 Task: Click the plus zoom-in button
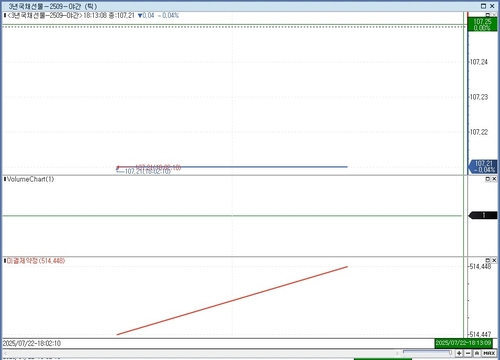coord(459,353)
